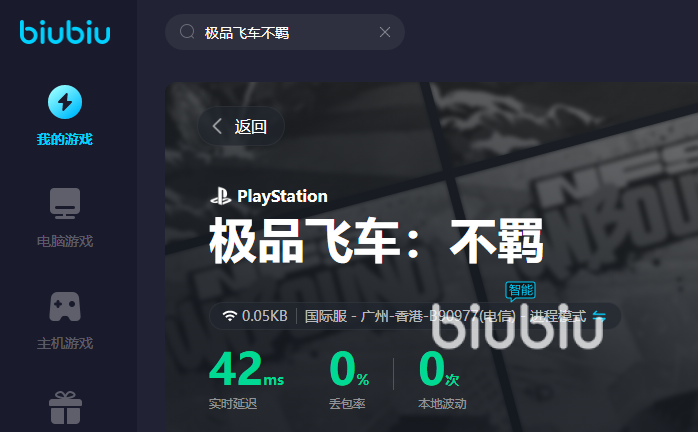The width and height of the screenshot is (698, 432).
Task: Select the lightning bolt My Games icon
Action: [65, 102]
